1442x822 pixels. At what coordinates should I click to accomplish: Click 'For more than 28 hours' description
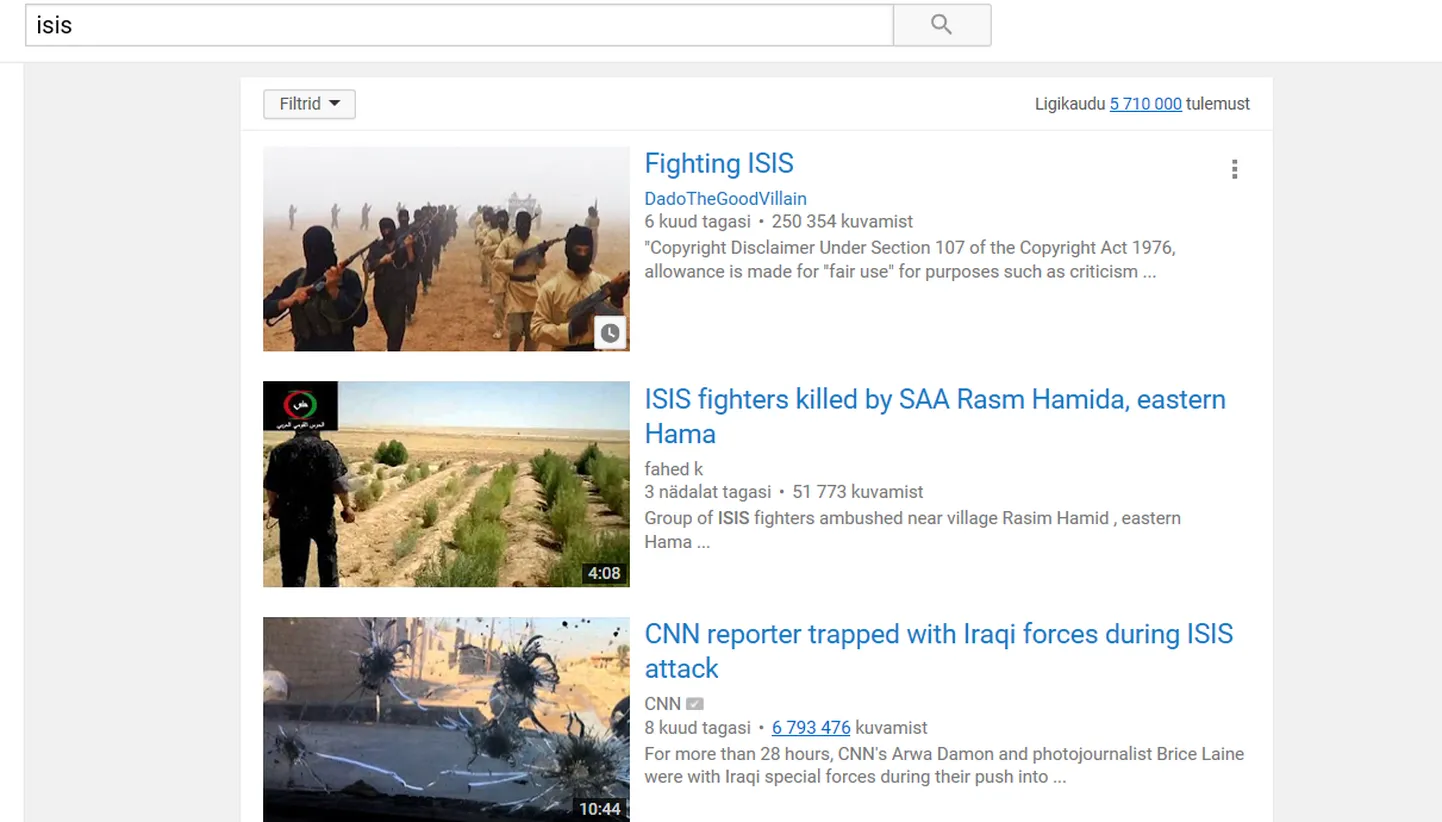[x=944, y=766]
